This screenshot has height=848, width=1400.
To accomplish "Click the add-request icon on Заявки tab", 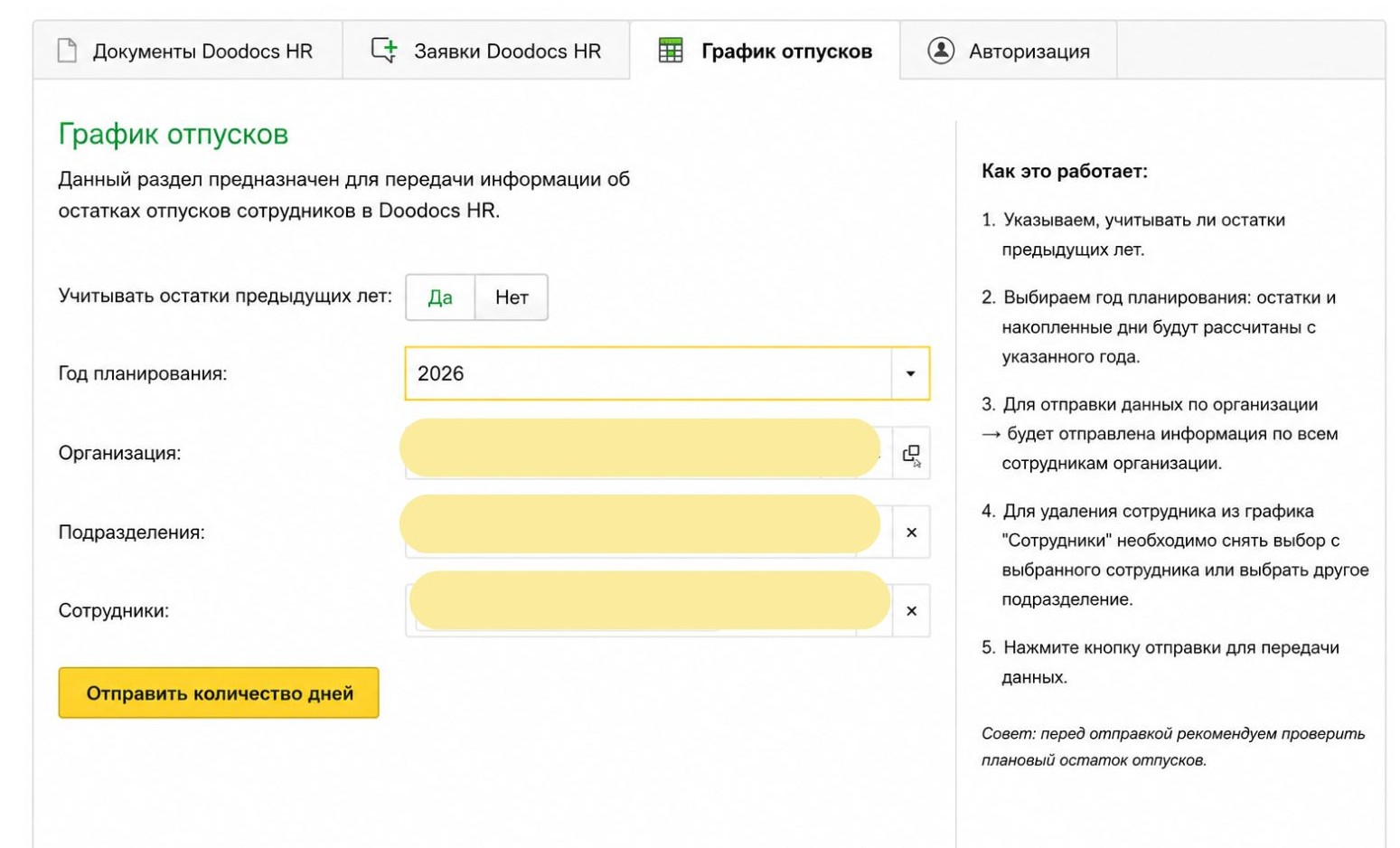I will pos(384,51).
